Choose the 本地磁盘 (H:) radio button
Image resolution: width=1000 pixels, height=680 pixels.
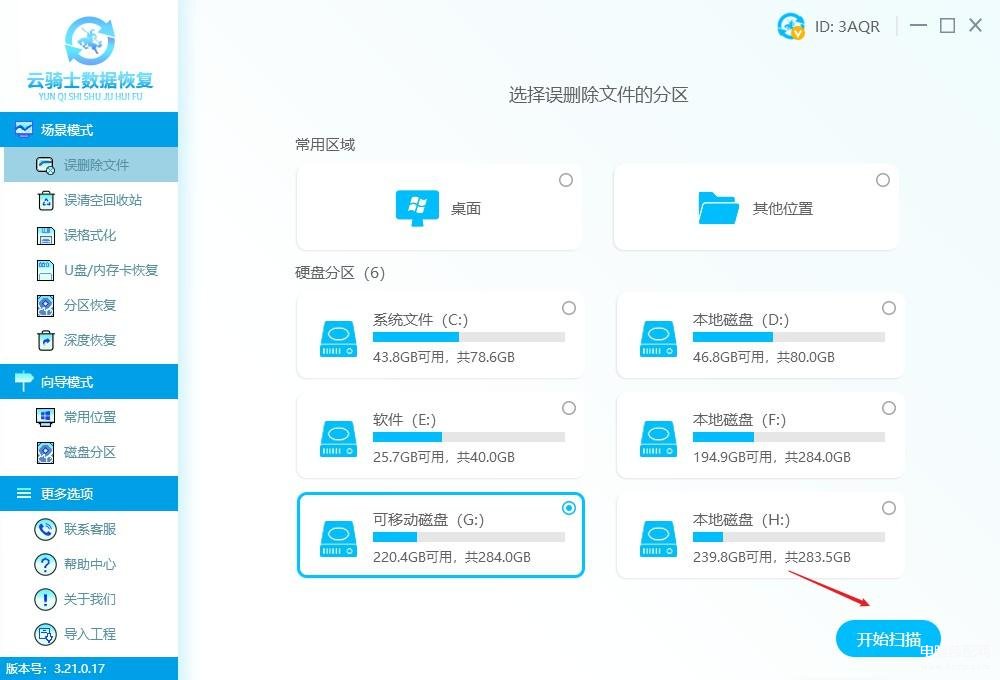(x=889, y=508)
